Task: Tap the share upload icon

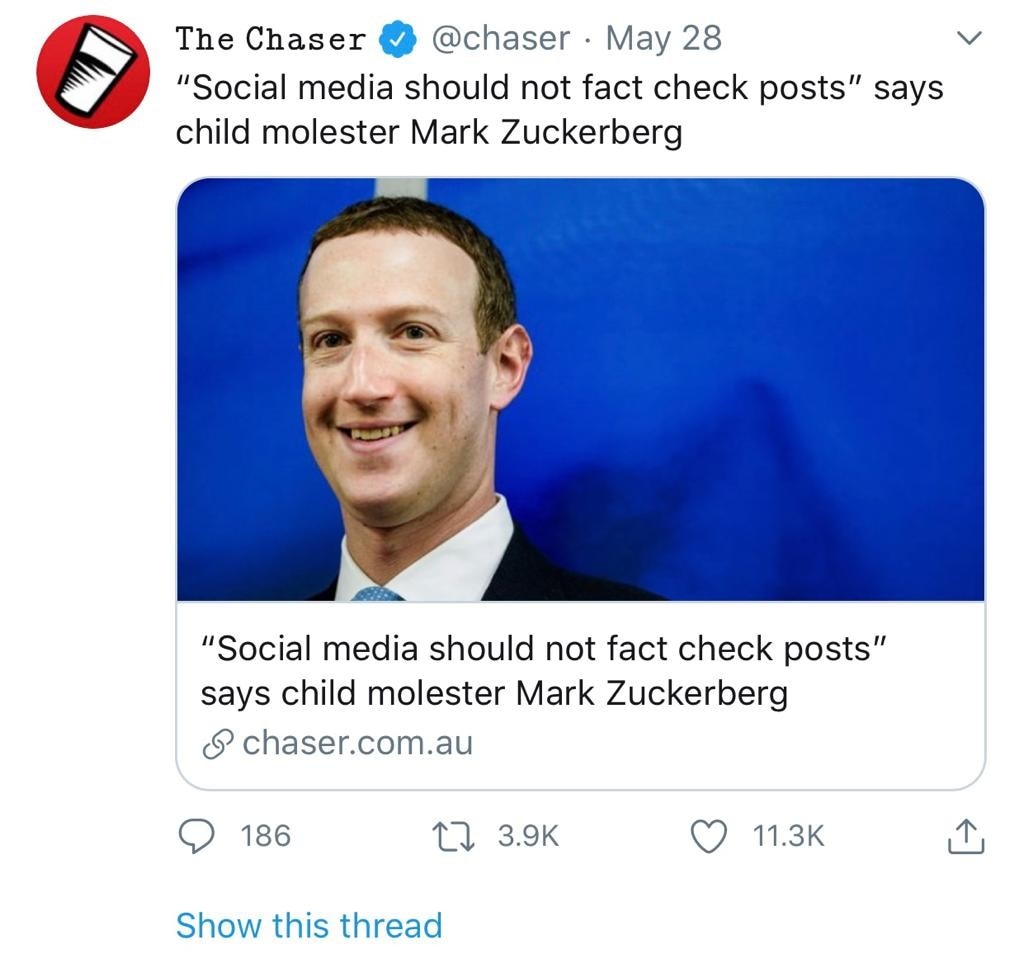Action: 965,836
